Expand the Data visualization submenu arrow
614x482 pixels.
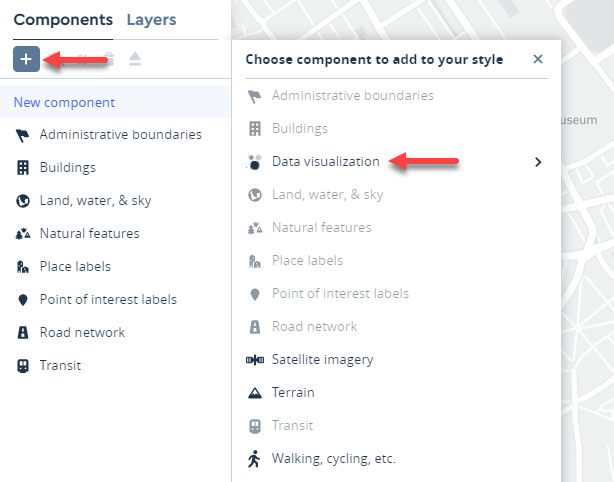click(x=538, y=162)
